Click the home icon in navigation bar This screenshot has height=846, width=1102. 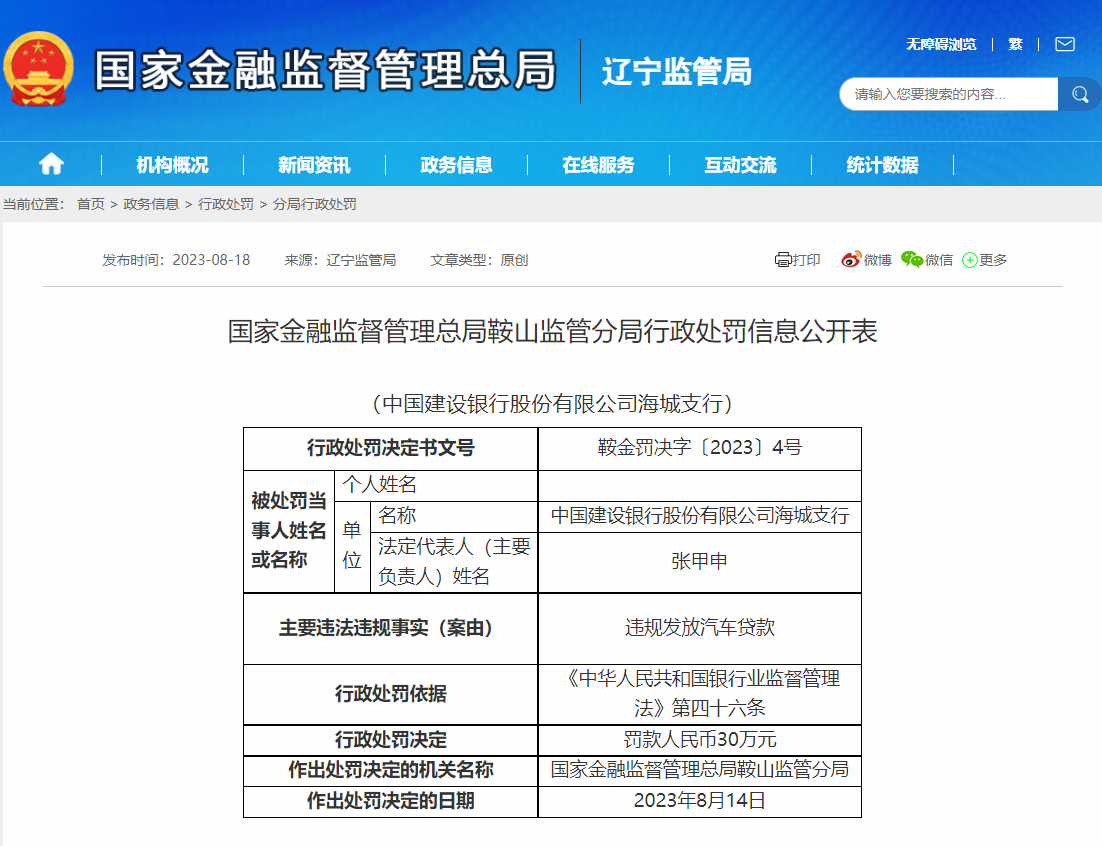pos(51,165)
